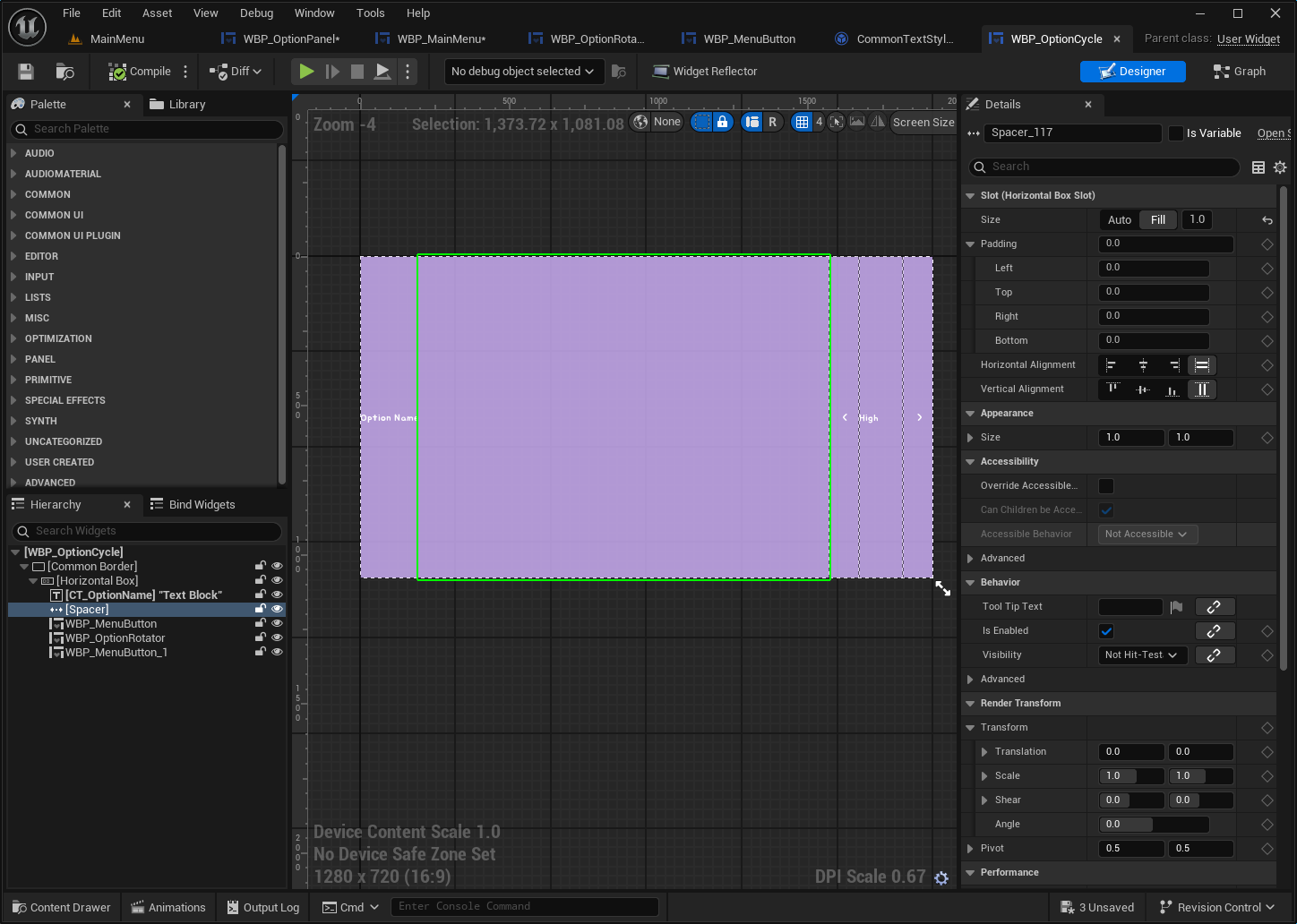
Task: Click the Save asset icon
Action: pyautogui.click(x=26, y=72)
